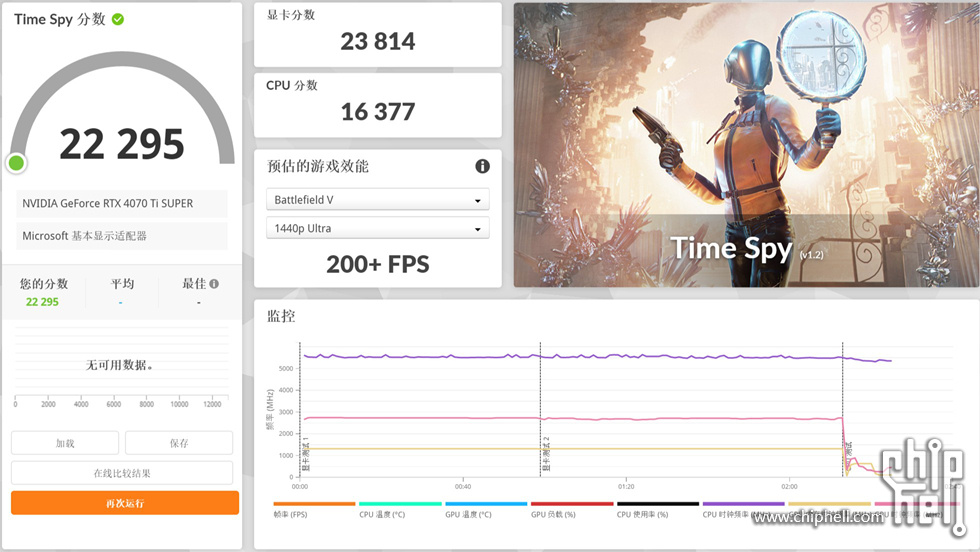The width and height of the screenshot is (980, 552).
Task: Click the 显卡测试 2 marker line on chart
Action: (541, 409)
